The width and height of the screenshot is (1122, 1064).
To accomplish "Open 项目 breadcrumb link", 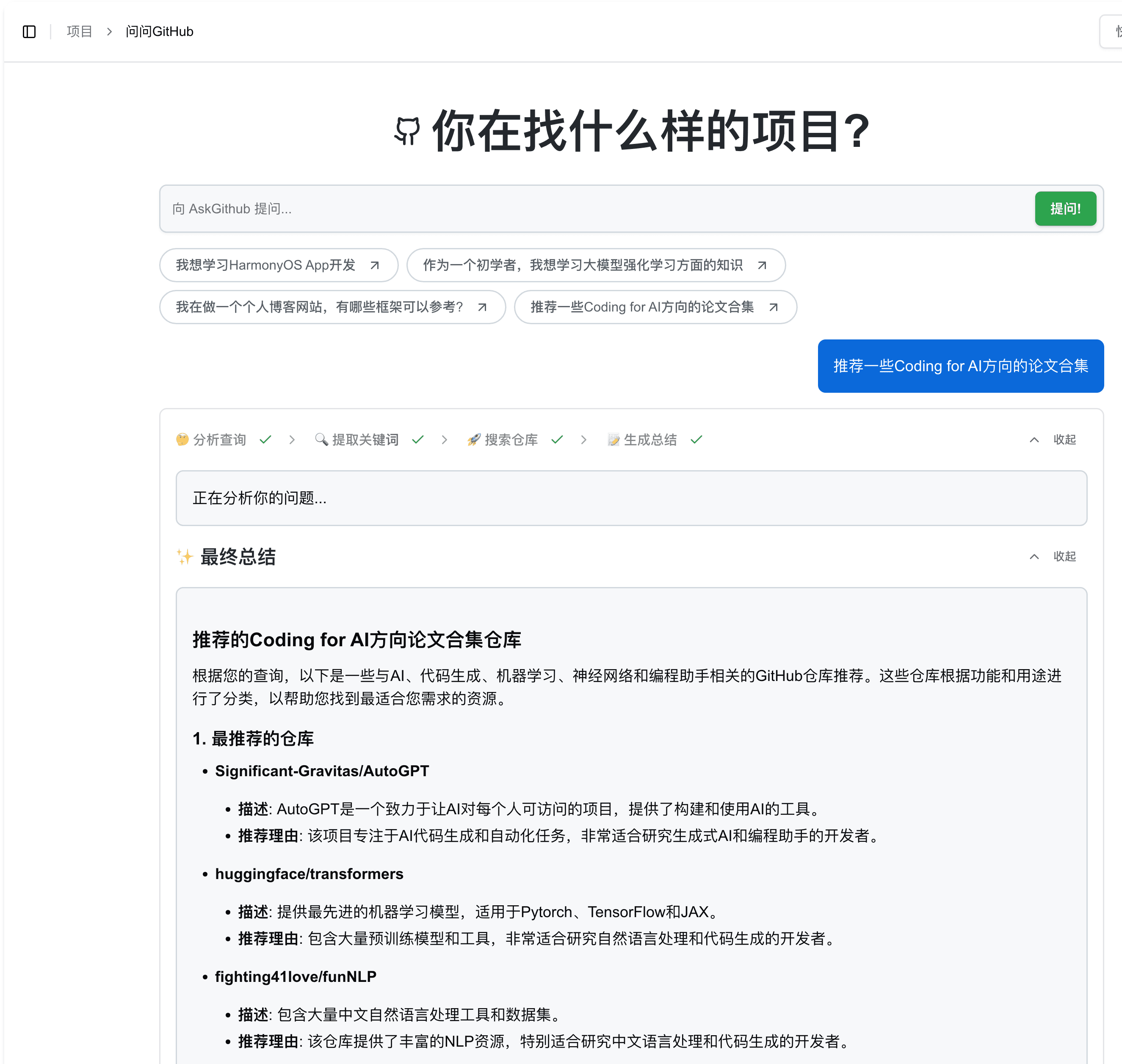I will pyautogui.click(x=80, y=32).
